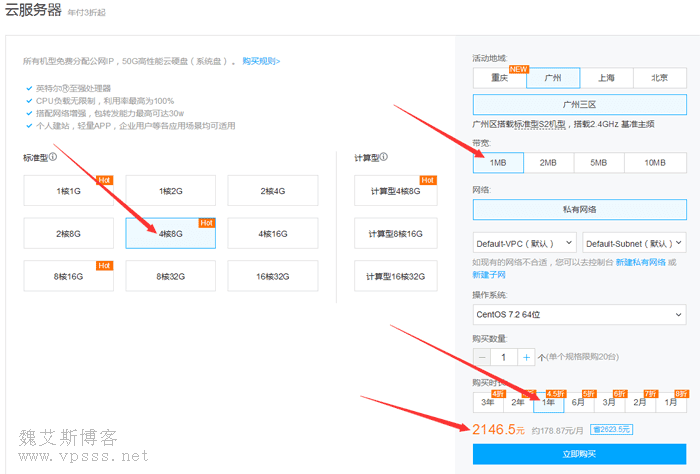Viewport: 700px width, 474px height.
Task: Click the purchase quantity input field
Action: [x=504, y=357]
